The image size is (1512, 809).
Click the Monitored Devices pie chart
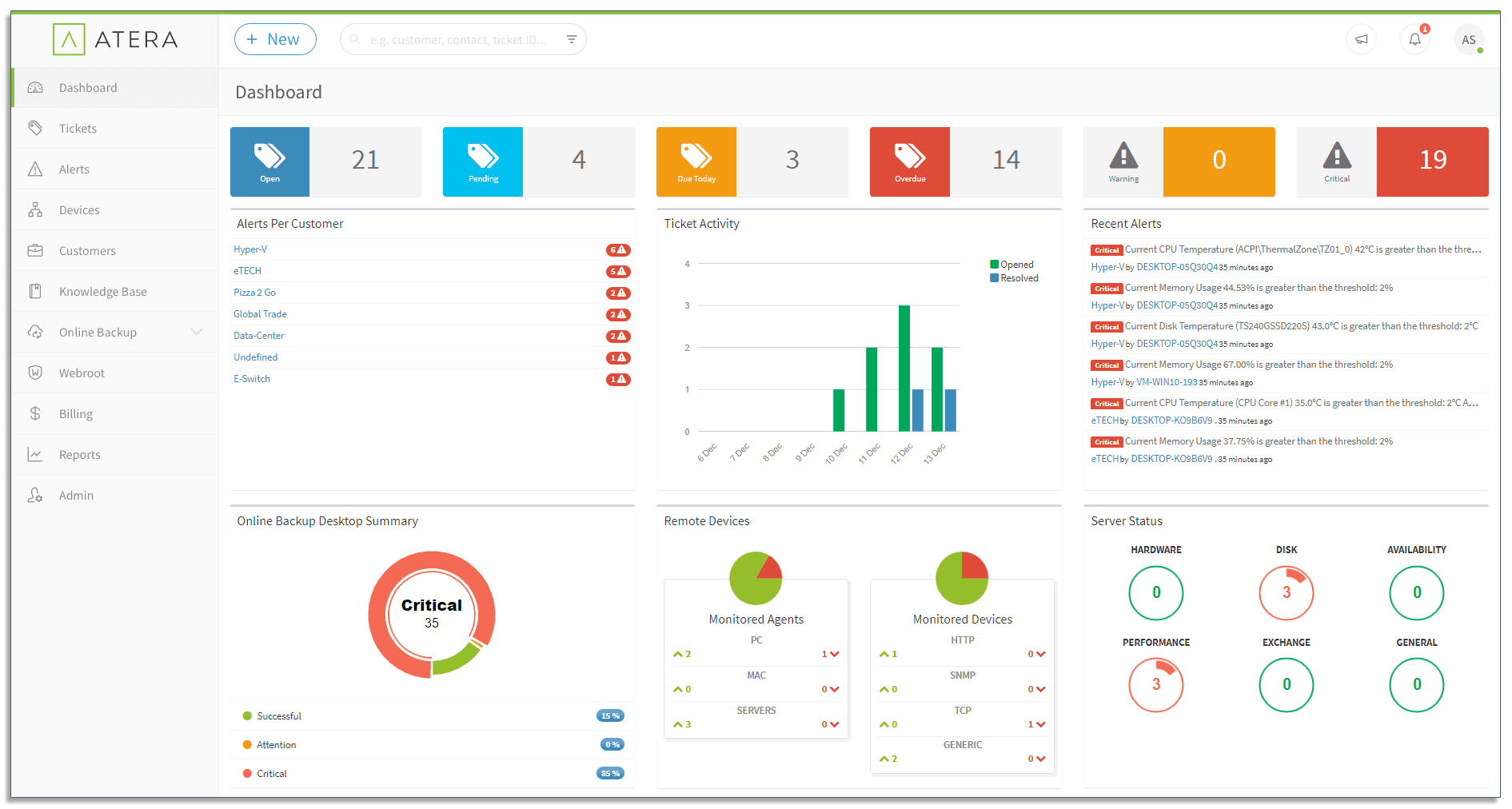[x=963, y=578]
